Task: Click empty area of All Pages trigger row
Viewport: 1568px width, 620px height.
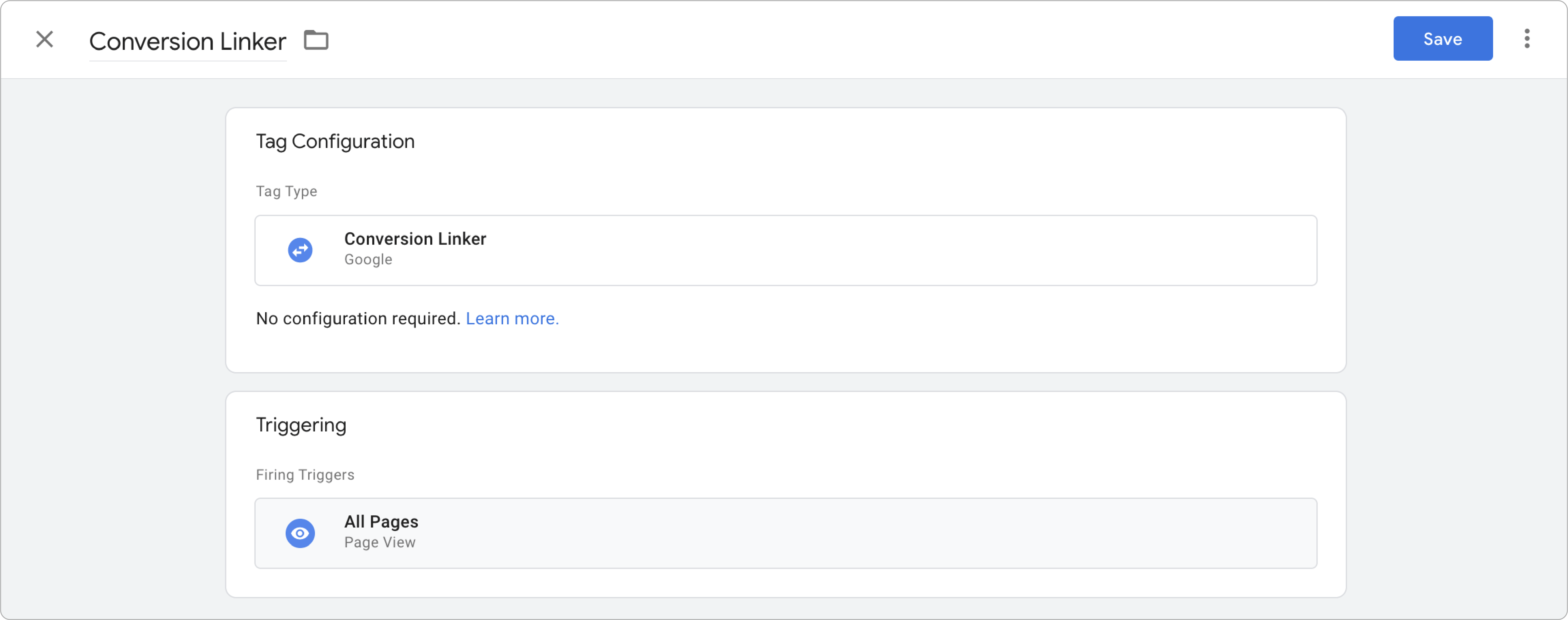Action: click(913, 533)
